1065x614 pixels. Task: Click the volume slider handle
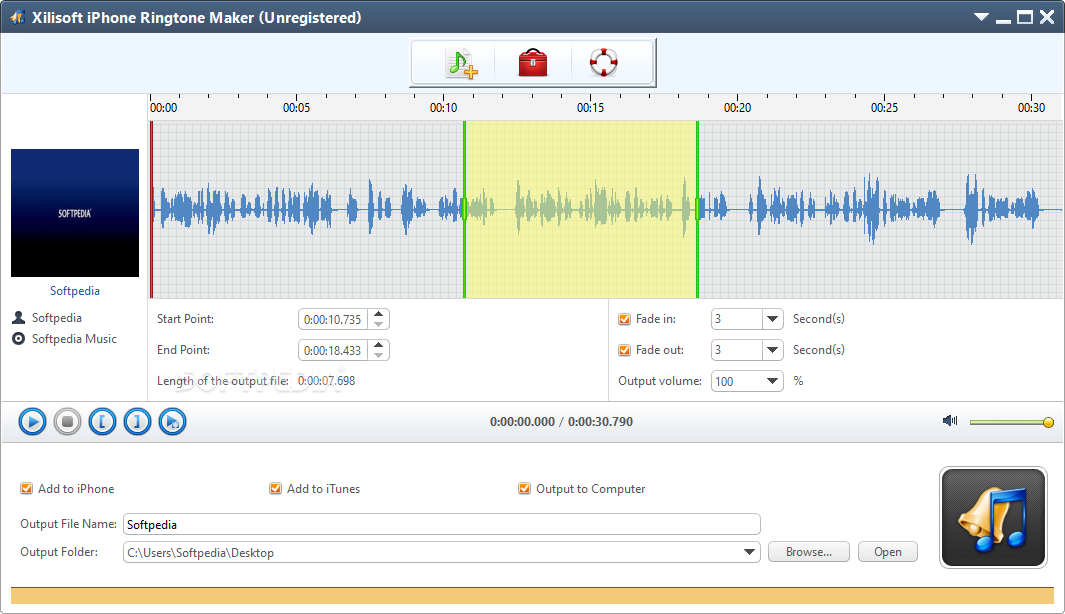click(x=1048, y=422)
